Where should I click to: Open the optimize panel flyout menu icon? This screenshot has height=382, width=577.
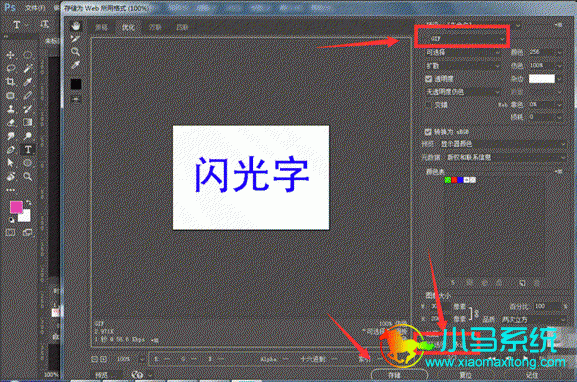click(x=559, y=25)
